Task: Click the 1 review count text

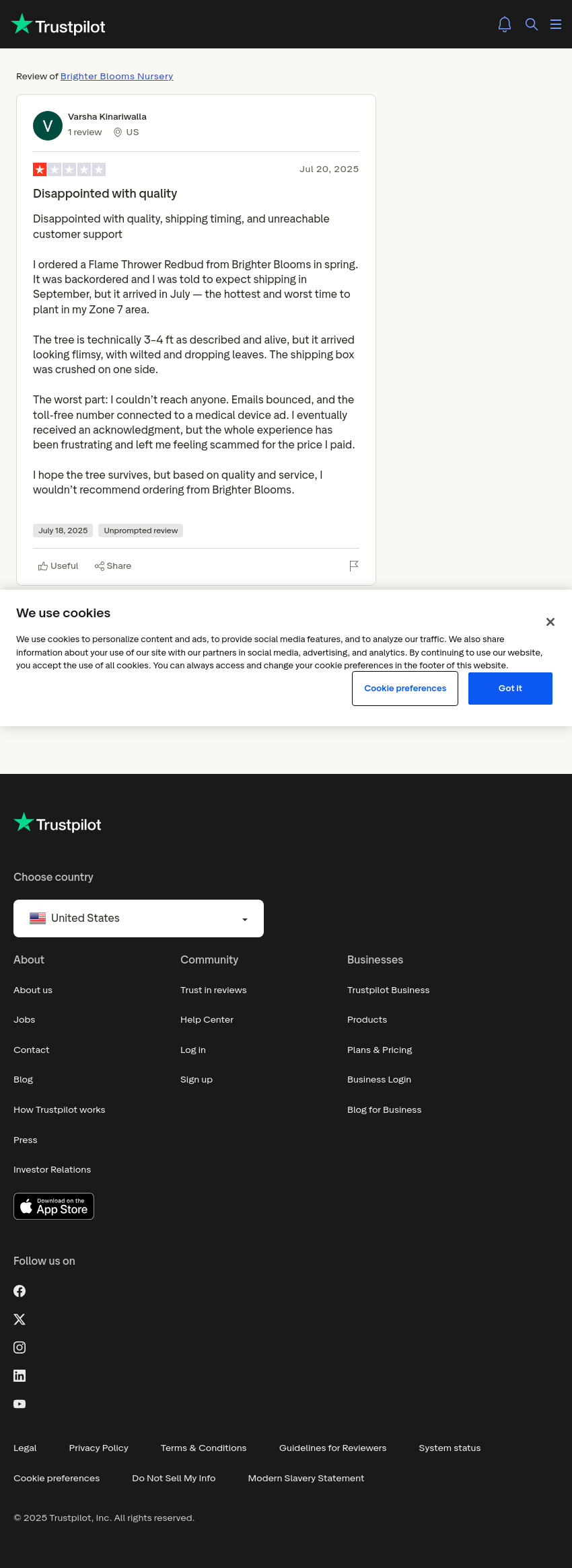Action: 85,132
